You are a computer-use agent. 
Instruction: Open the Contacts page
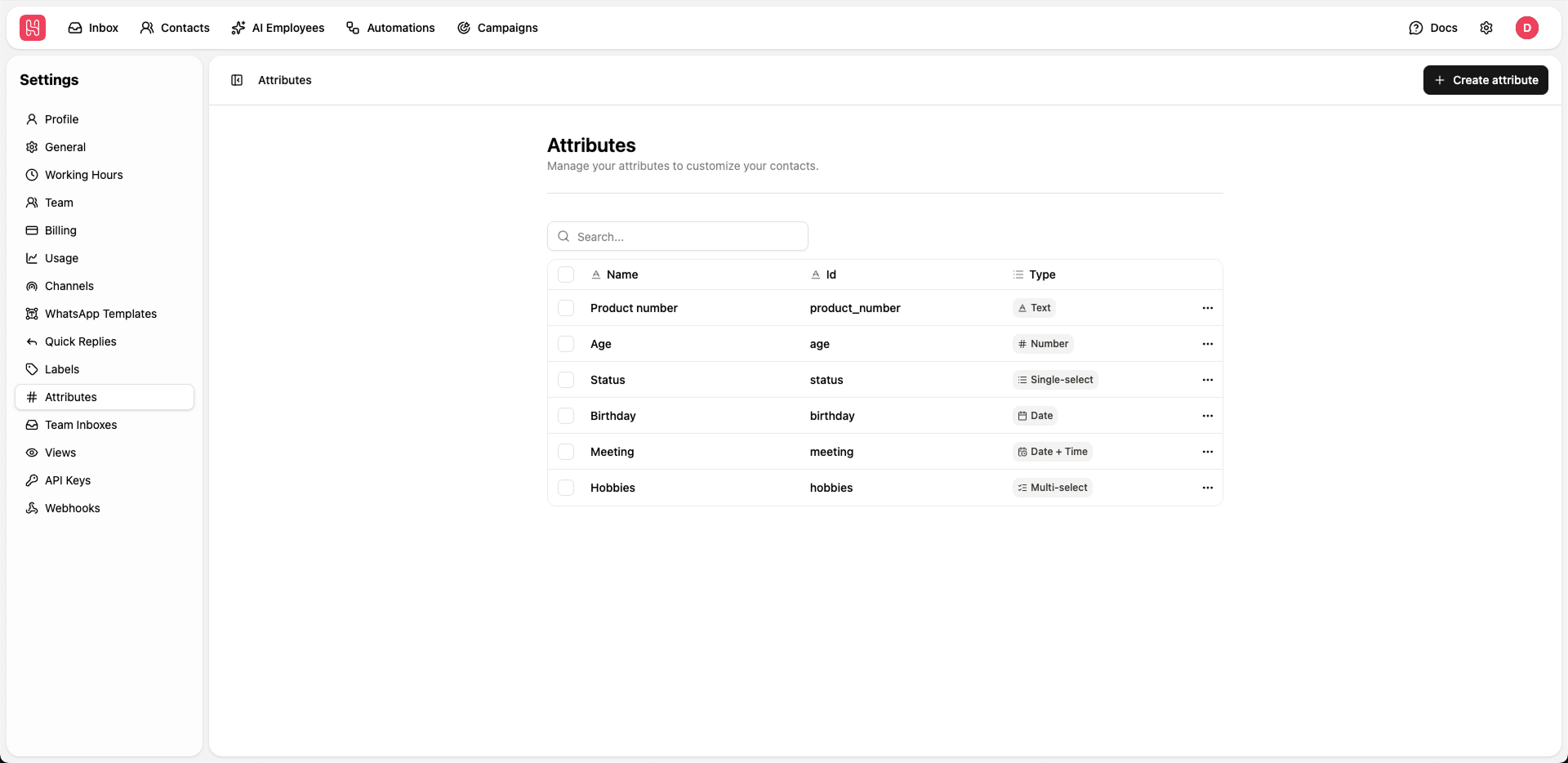pos(174,28)
